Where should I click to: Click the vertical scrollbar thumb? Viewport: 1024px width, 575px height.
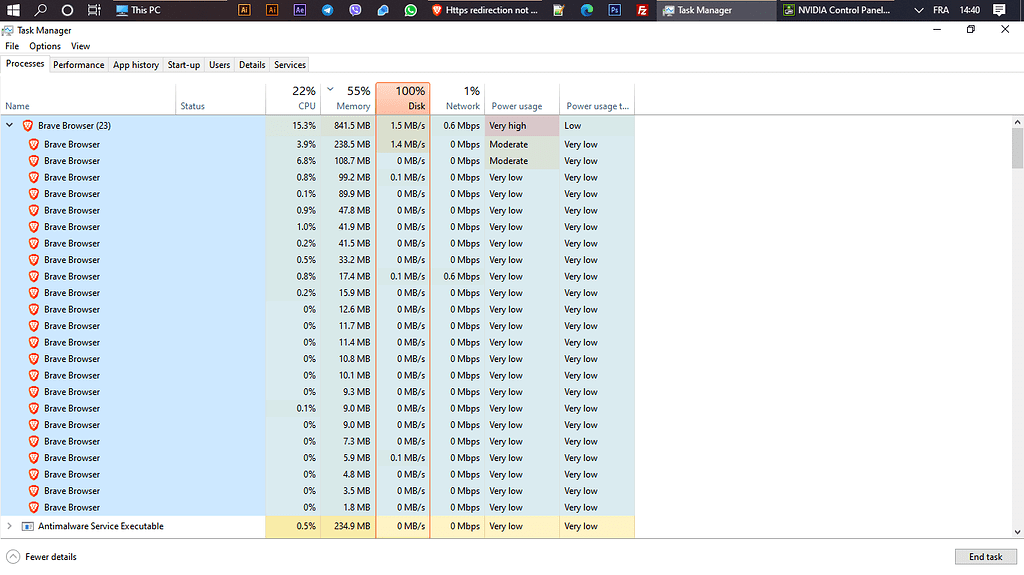(x=1017, y=148)
